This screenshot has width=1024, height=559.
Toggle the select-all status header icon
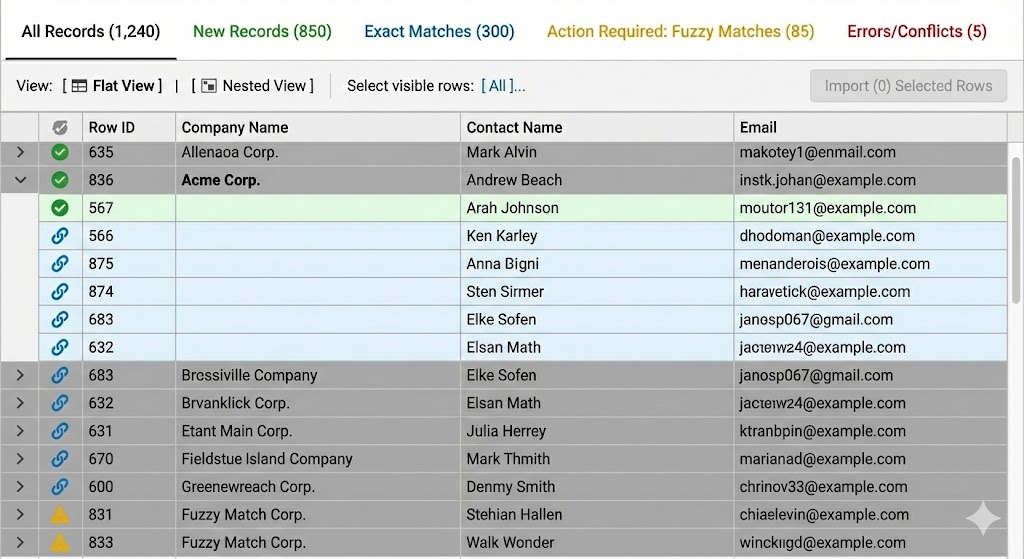(x=60, y=128)
